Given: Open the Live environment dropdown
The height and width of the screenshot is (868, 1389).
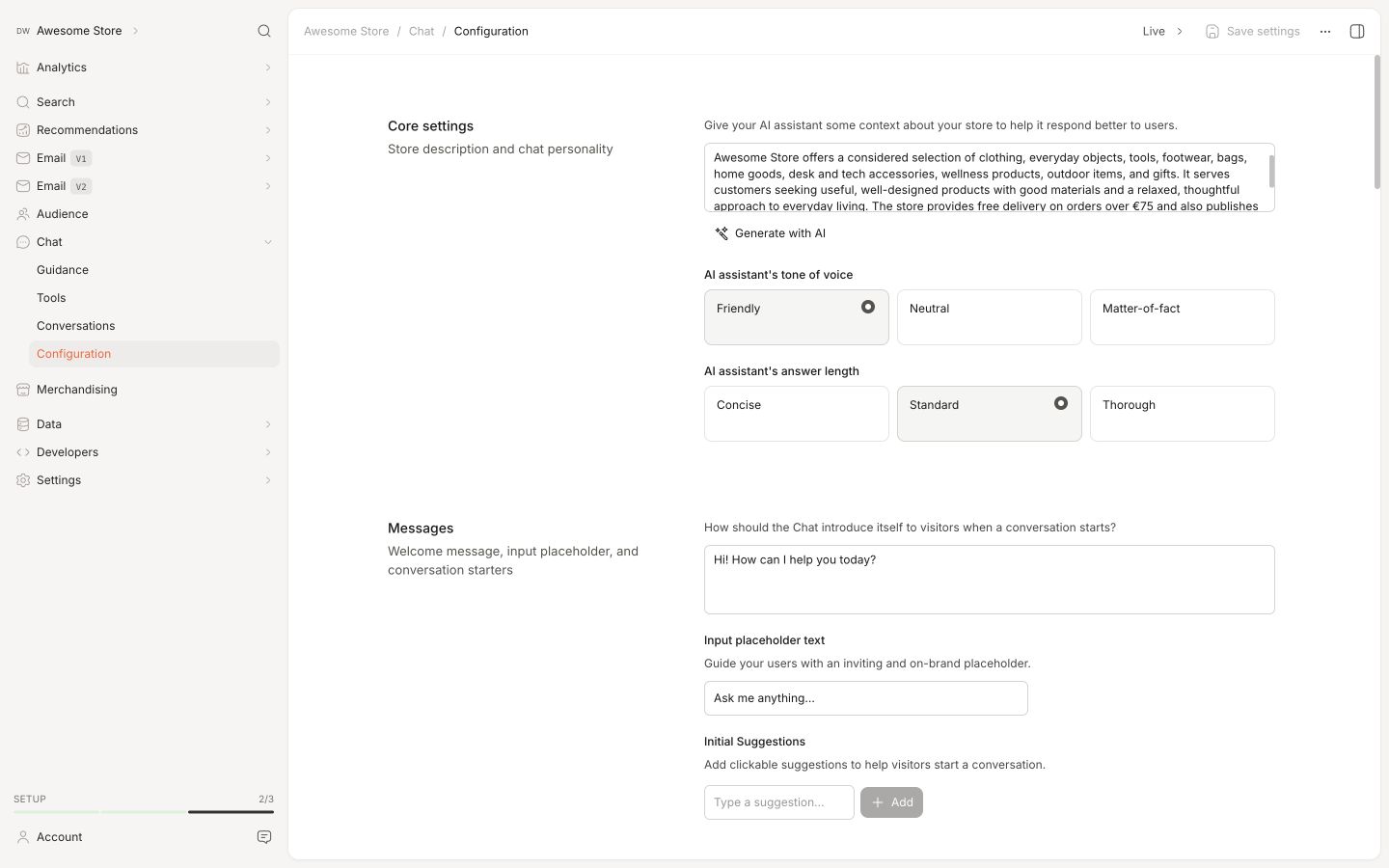Looking at the screenshot, I should pos(1162,32).
